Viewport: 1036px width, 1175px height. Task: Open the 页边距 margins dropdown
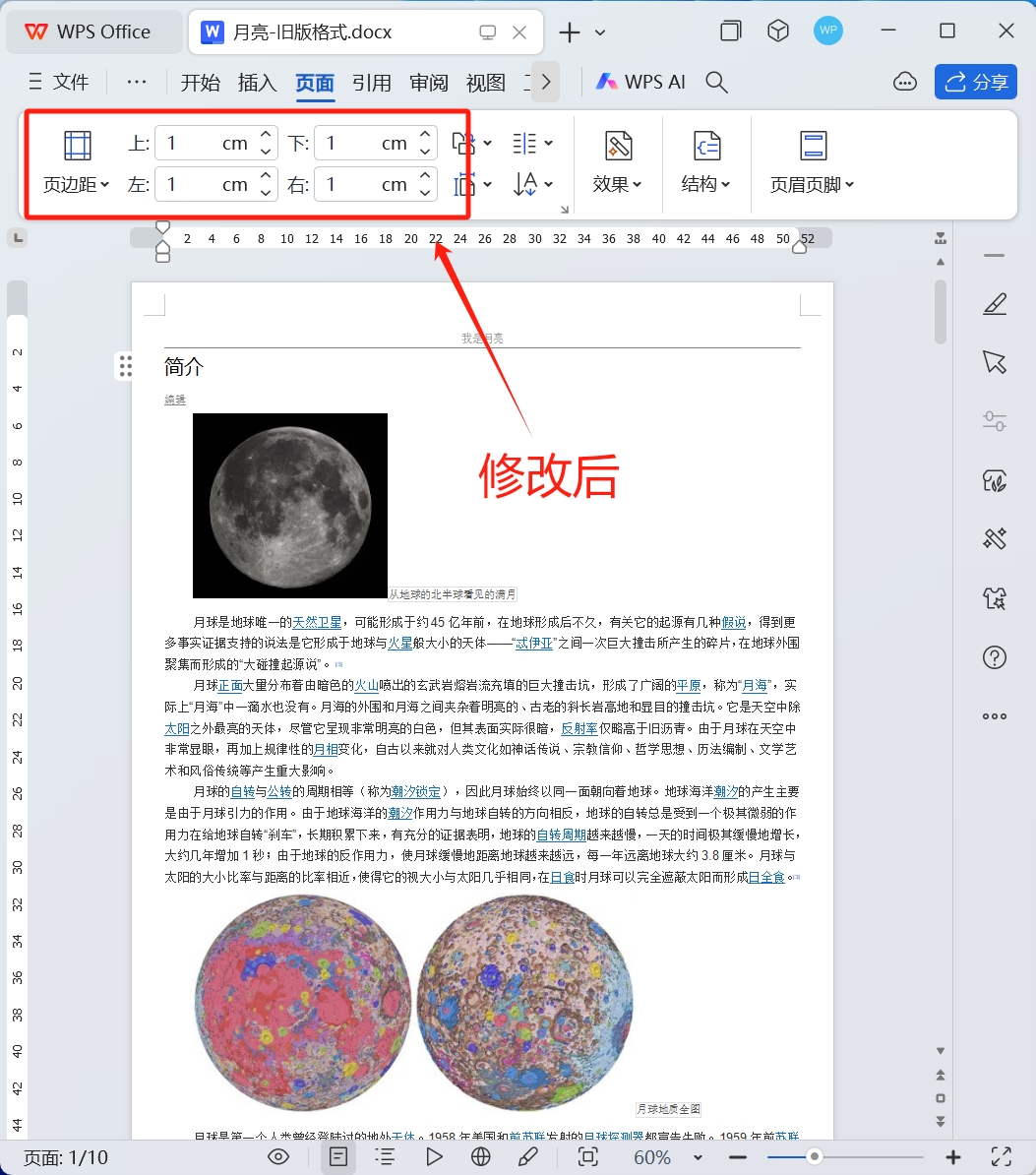[x=77, y=184]
